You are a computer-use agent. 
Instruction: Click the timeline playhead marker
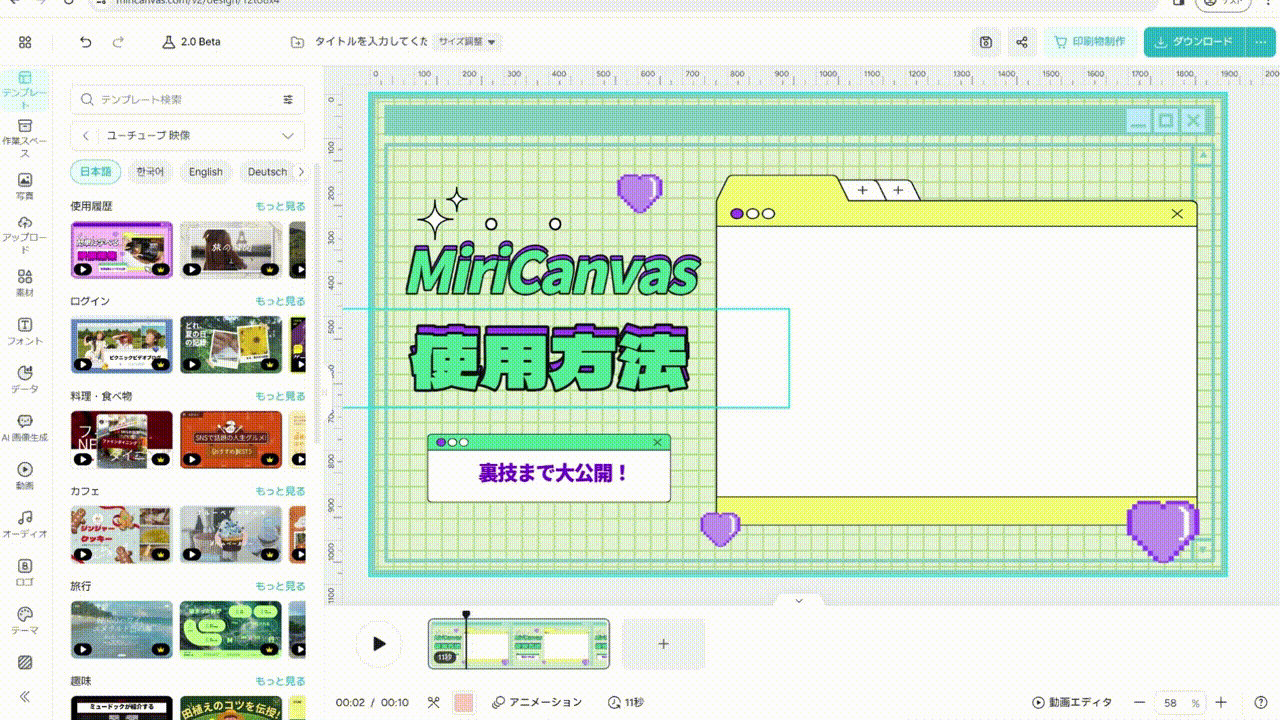[x=466, y=616]
